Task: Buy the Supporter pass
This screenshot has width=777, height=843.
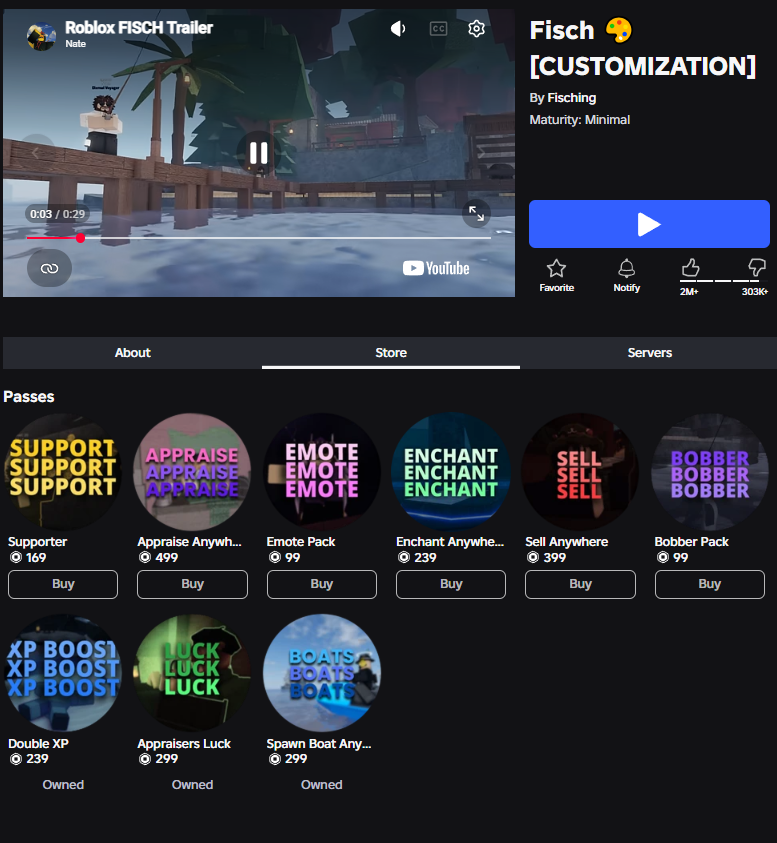Action: point(63,584)
